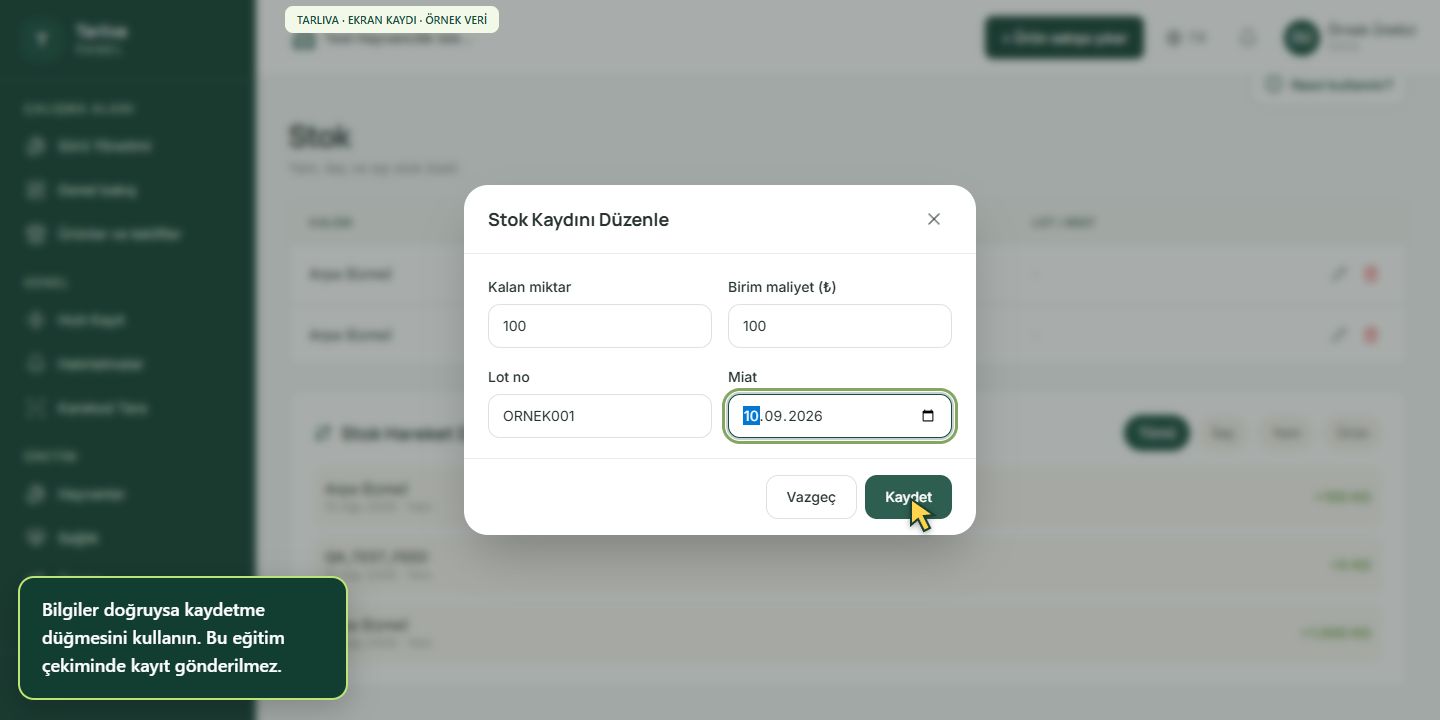Close the Stok Kaydını Düzenle dialog
This screenshot has width=1440, height=720.
934,219
